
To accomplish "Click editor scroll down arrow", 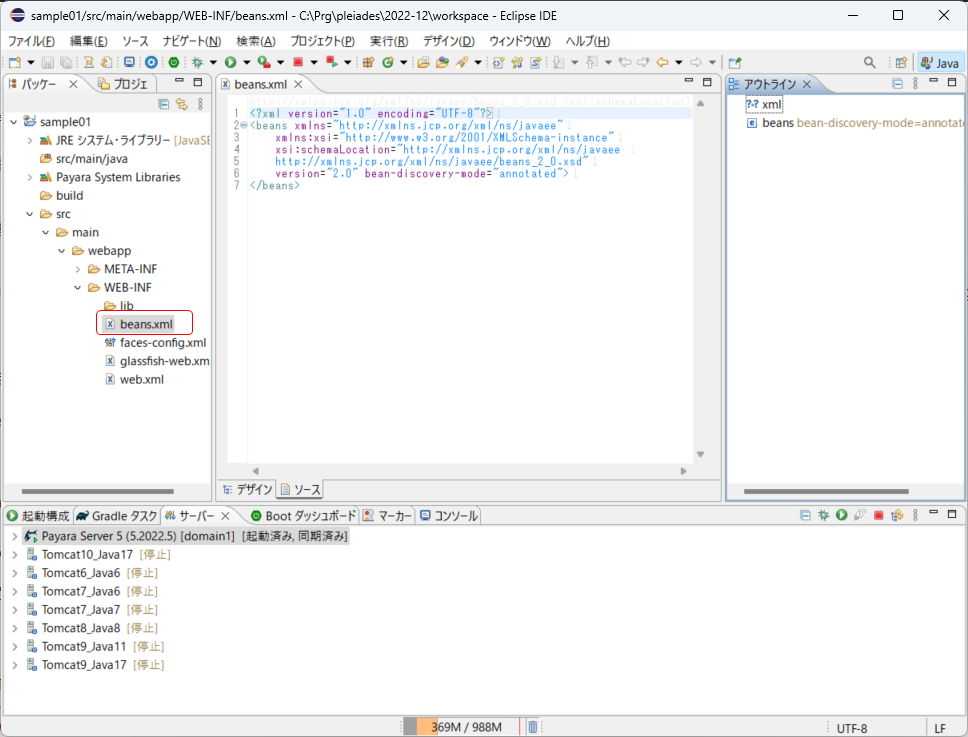I will (x=700, y=454).
